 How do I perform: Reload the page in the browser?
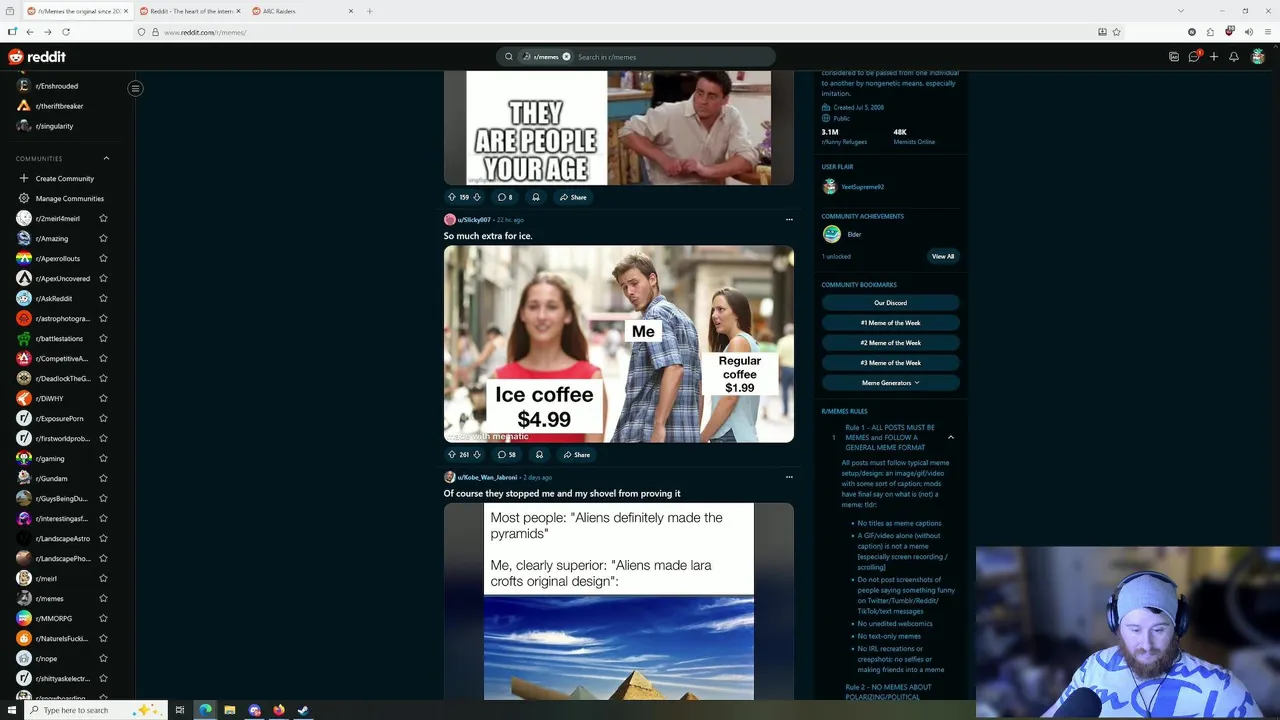(65, 32)
